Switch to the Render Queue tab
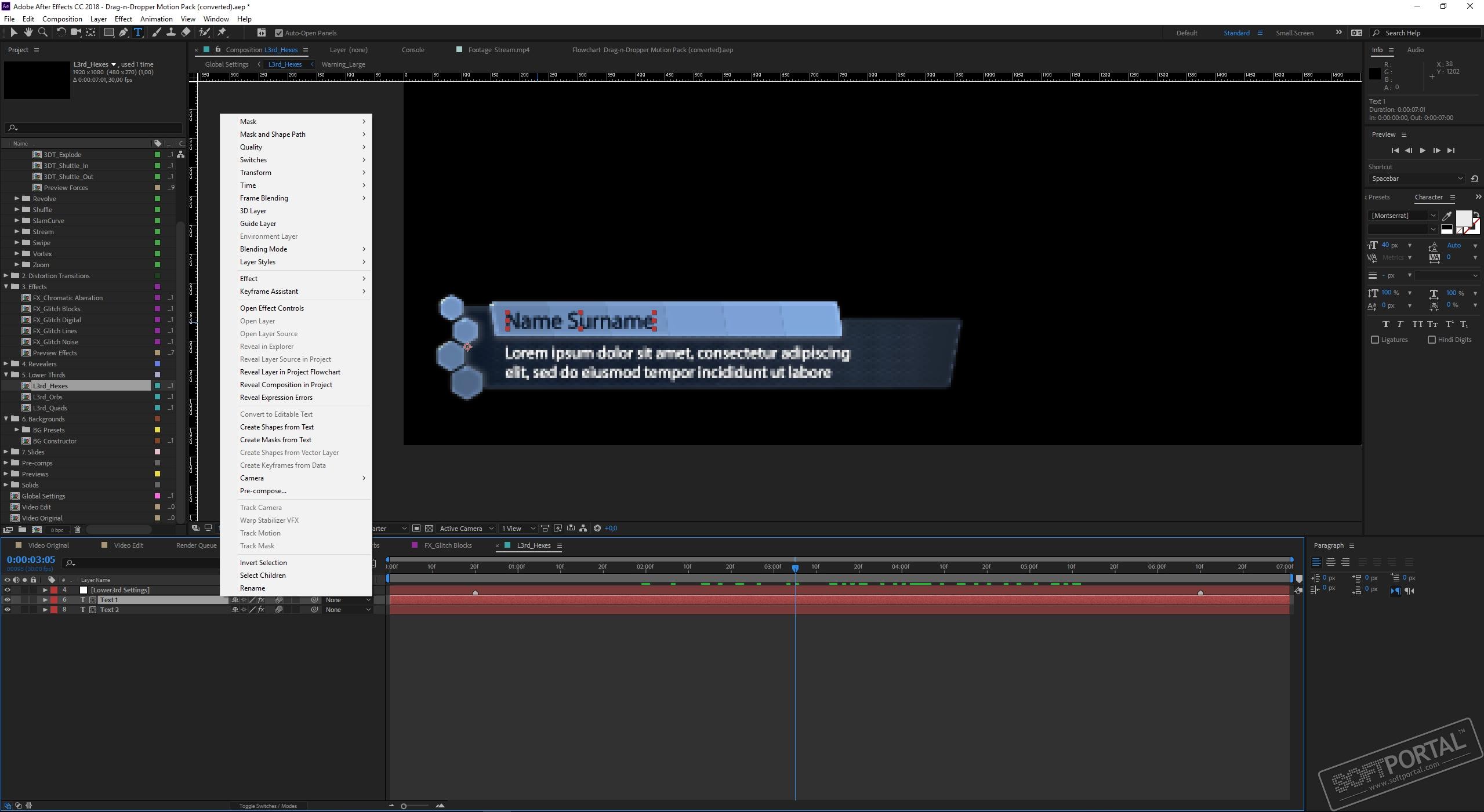 pos(196,545)
